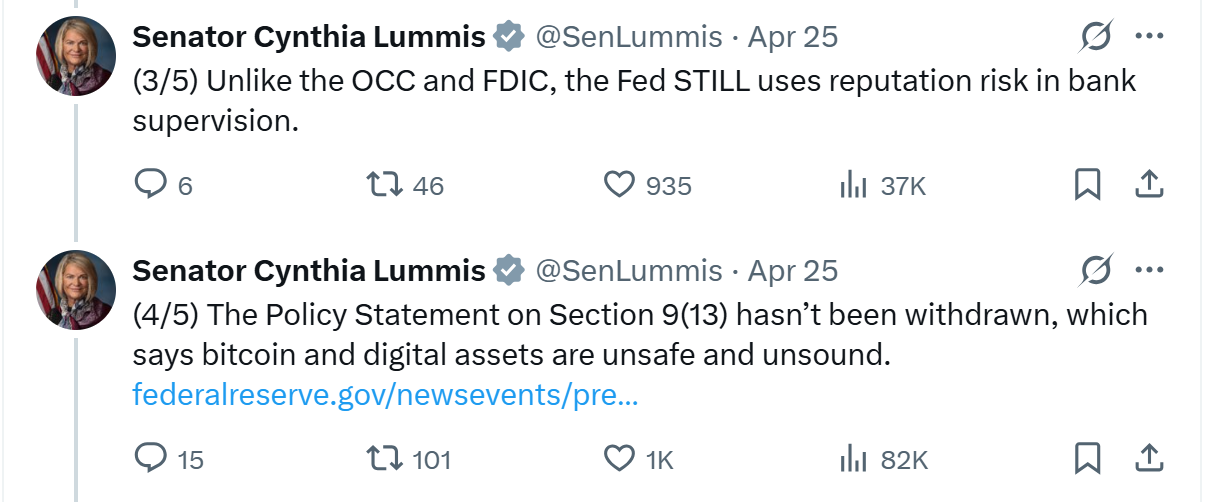Viewport: 1210px width, 502px height.
Task: Click Senator Lummis avatar on 3/5 tweet
Action: pos(76,56)
